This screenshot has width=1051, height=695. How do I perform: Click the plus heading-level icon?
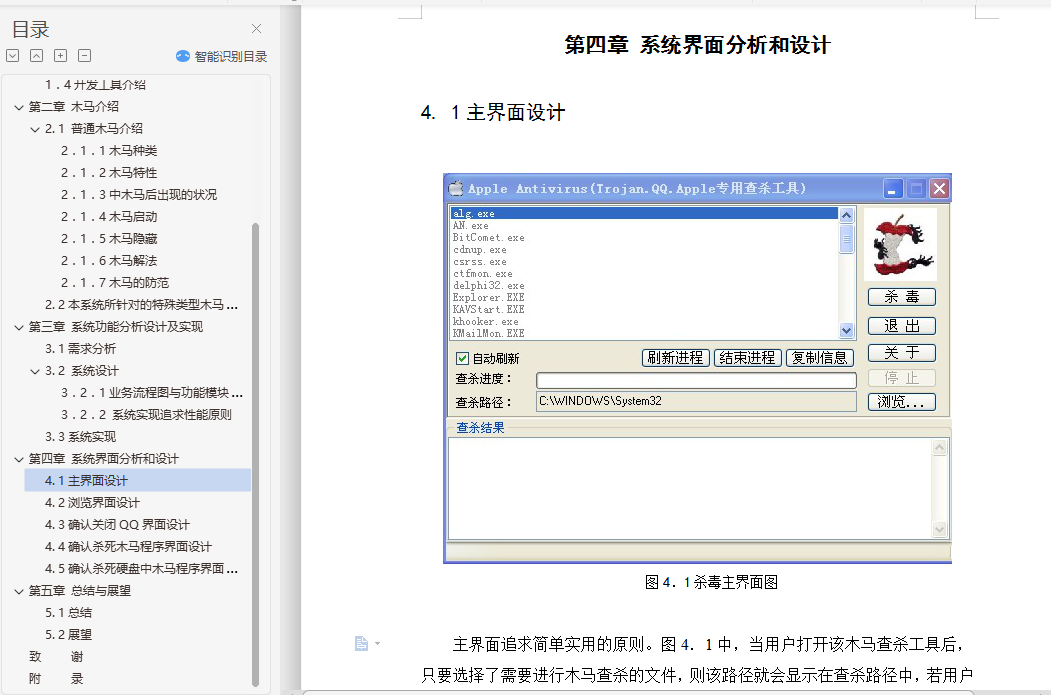pyautogui.click(x=60, y=56)
